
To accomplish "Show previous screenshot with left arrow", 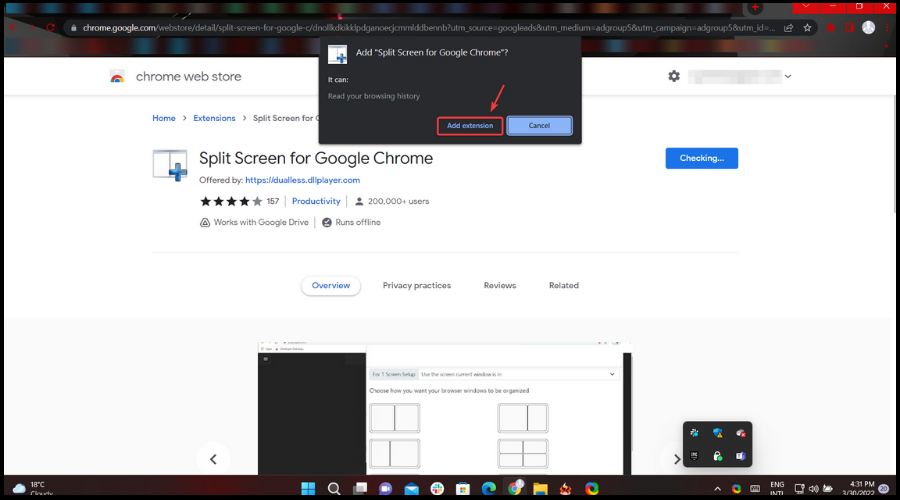I will point(213,459).
